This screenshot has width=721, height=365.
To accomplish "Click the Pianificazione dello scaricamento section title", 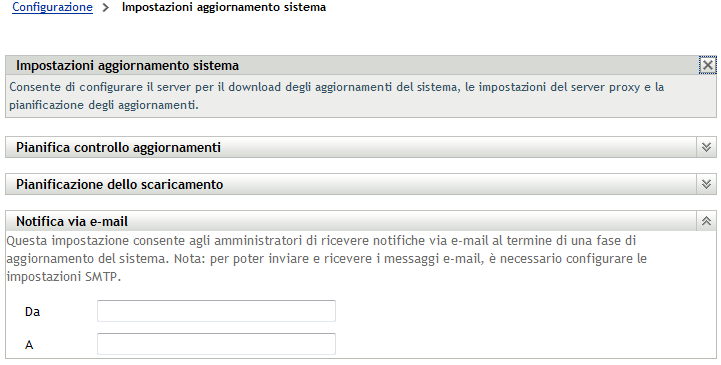I will [120, 184].
